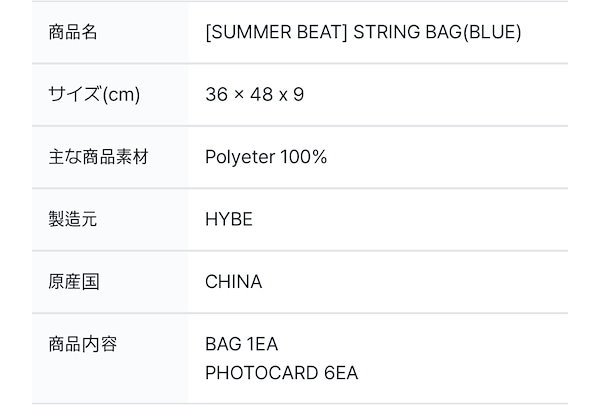This screenshot has width=600, height=406.
Task: Click the "PHOTOCARD 6EA" contents line
Action: pos(281,373)
